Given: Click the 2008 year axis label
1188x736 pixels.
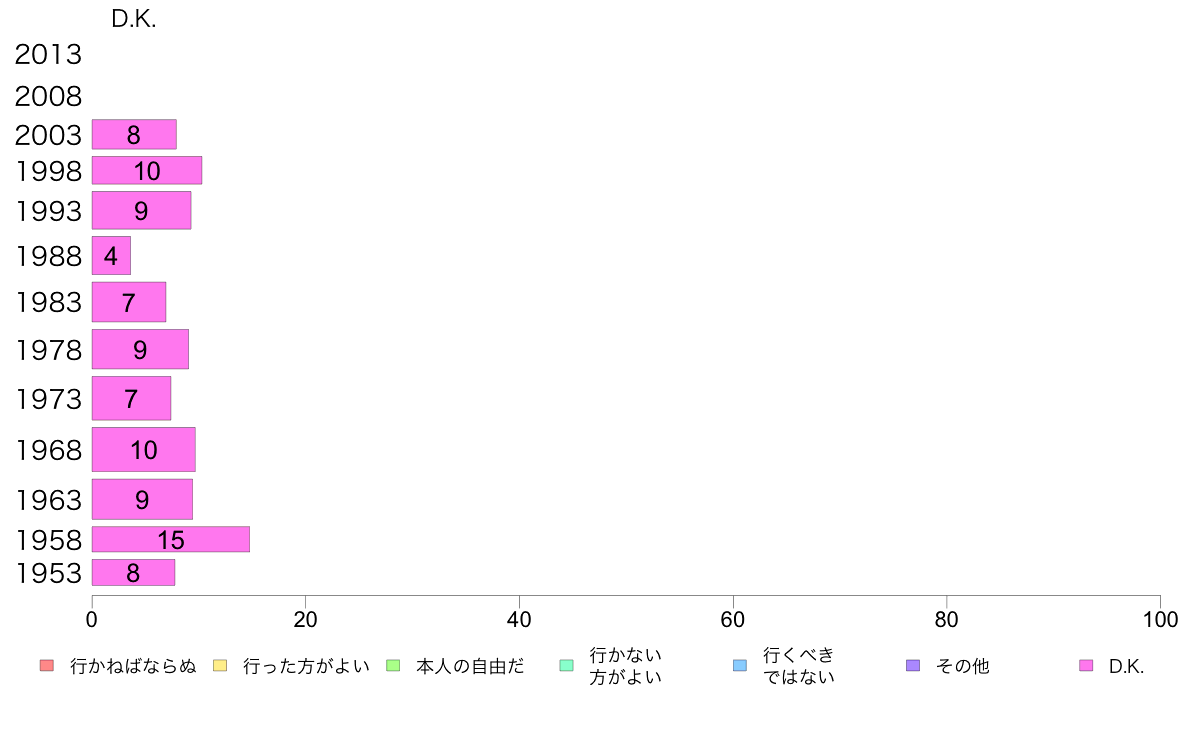Looking at the screenshot, I should [48, 96].
